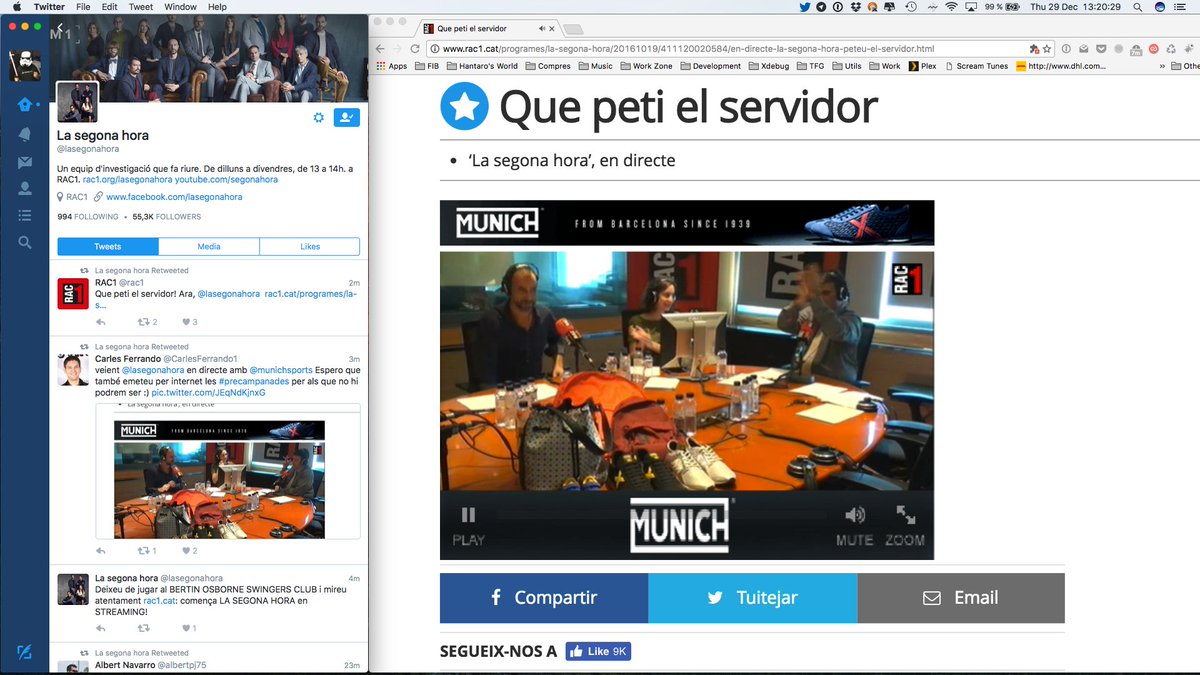Reply to the RAC1 tweet
1200x675 pixels.
point(100,322)
